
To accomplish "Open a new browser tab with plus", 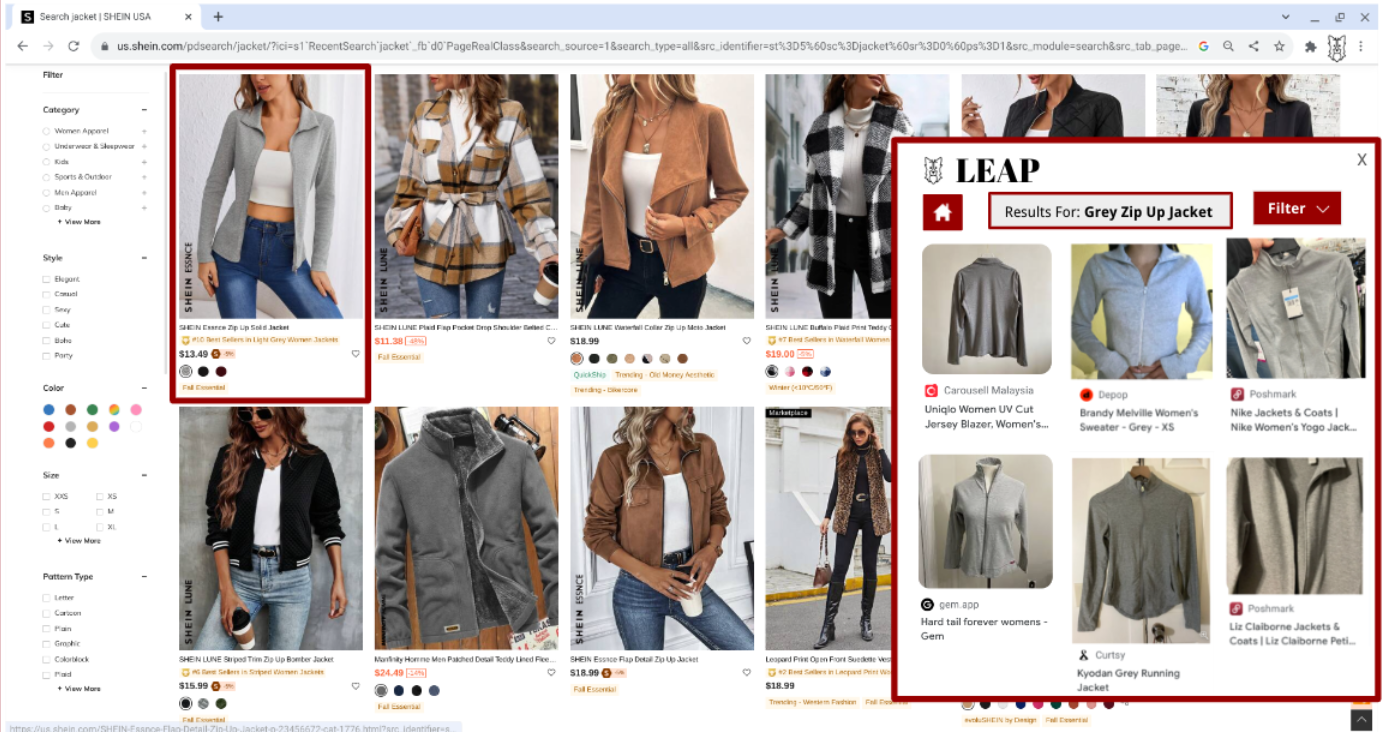I will [x=218, y=16].
